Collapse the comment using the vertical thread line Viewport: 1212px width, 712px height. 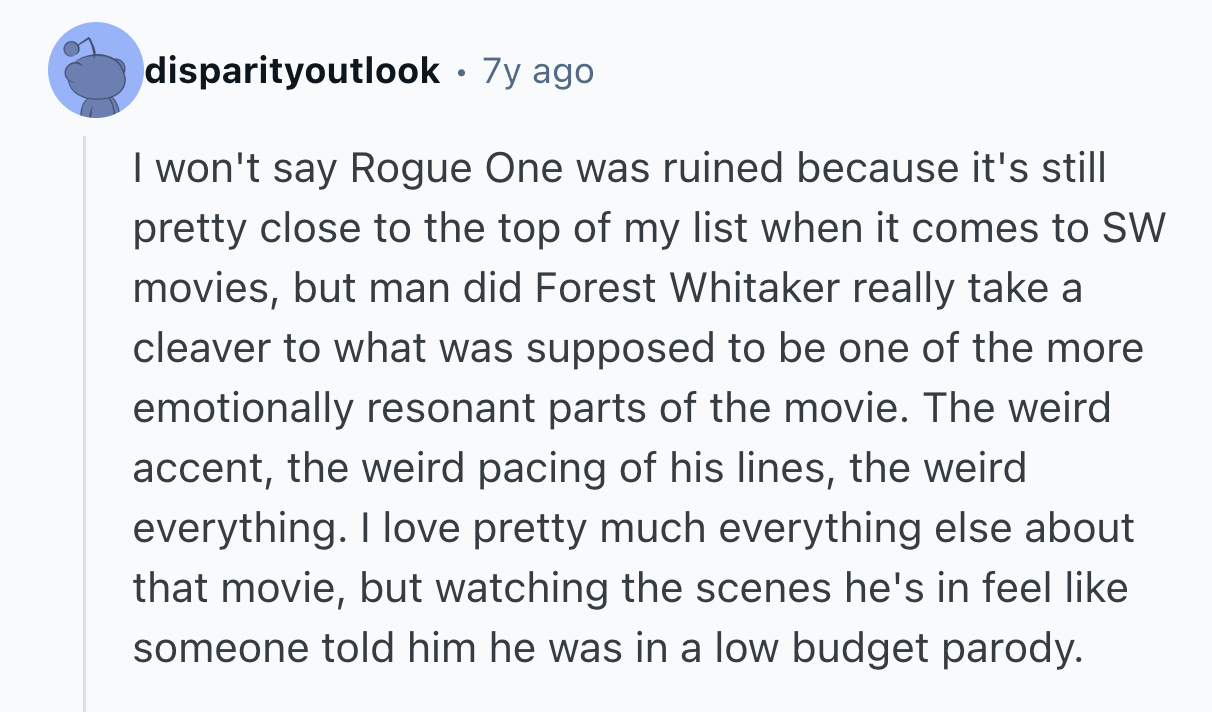[85, 420]
